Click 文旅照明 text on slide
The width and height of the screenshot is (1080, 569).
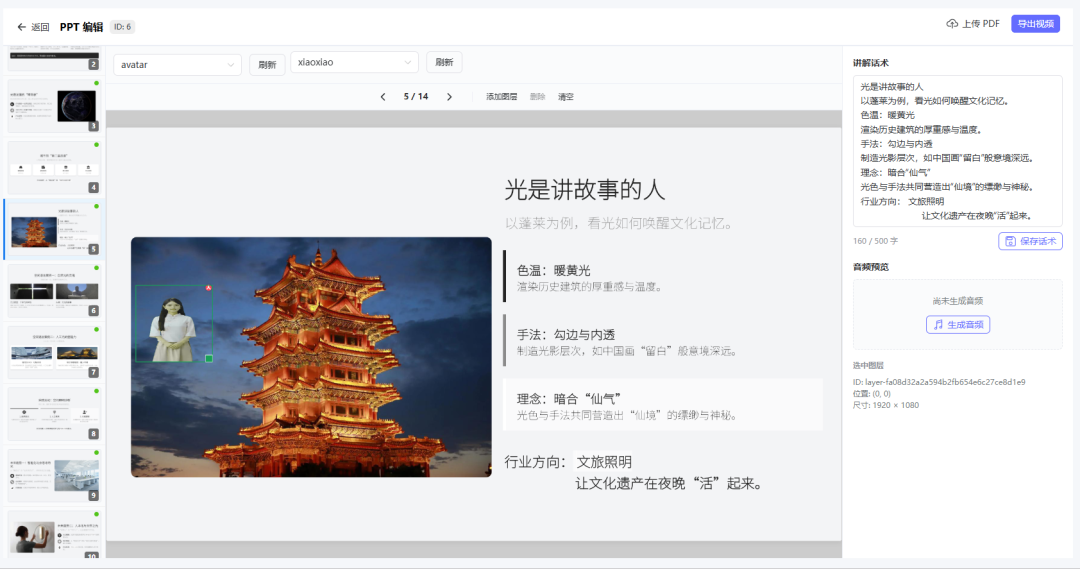(604, 462)
